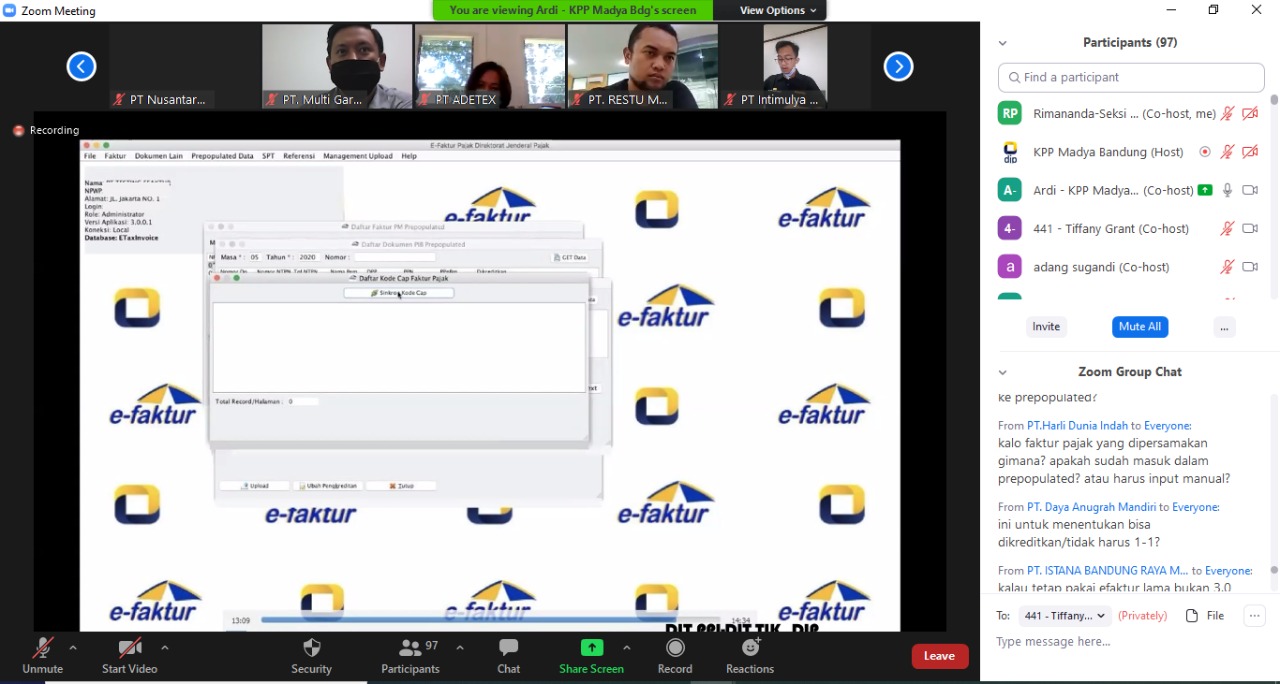The width and height of the screenshot is (1280, 684).
Task: Click the File attachment icon in chat
Action: [1192, 615]
